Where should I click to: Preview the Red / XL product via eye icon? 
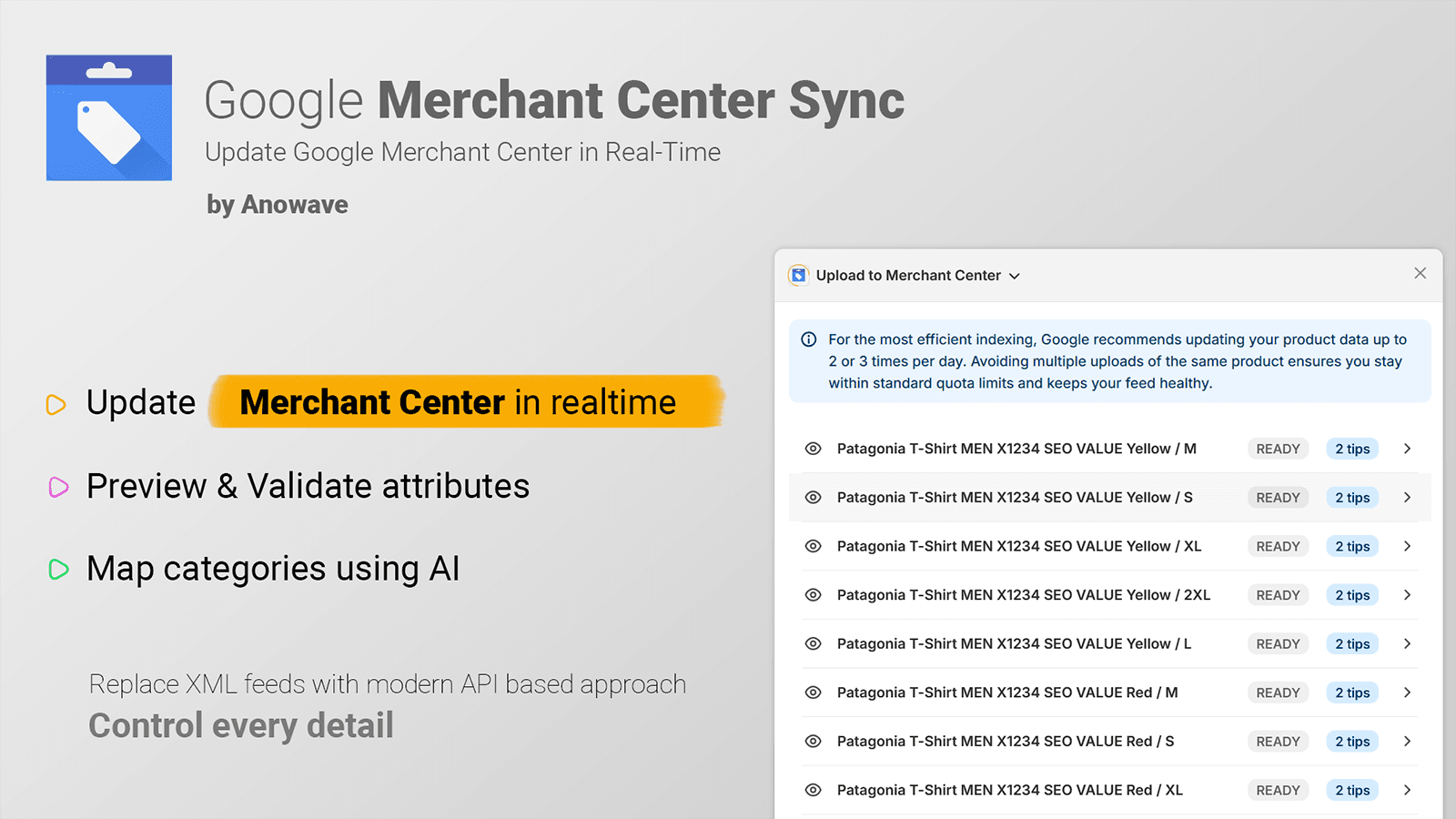pos(814,790)
